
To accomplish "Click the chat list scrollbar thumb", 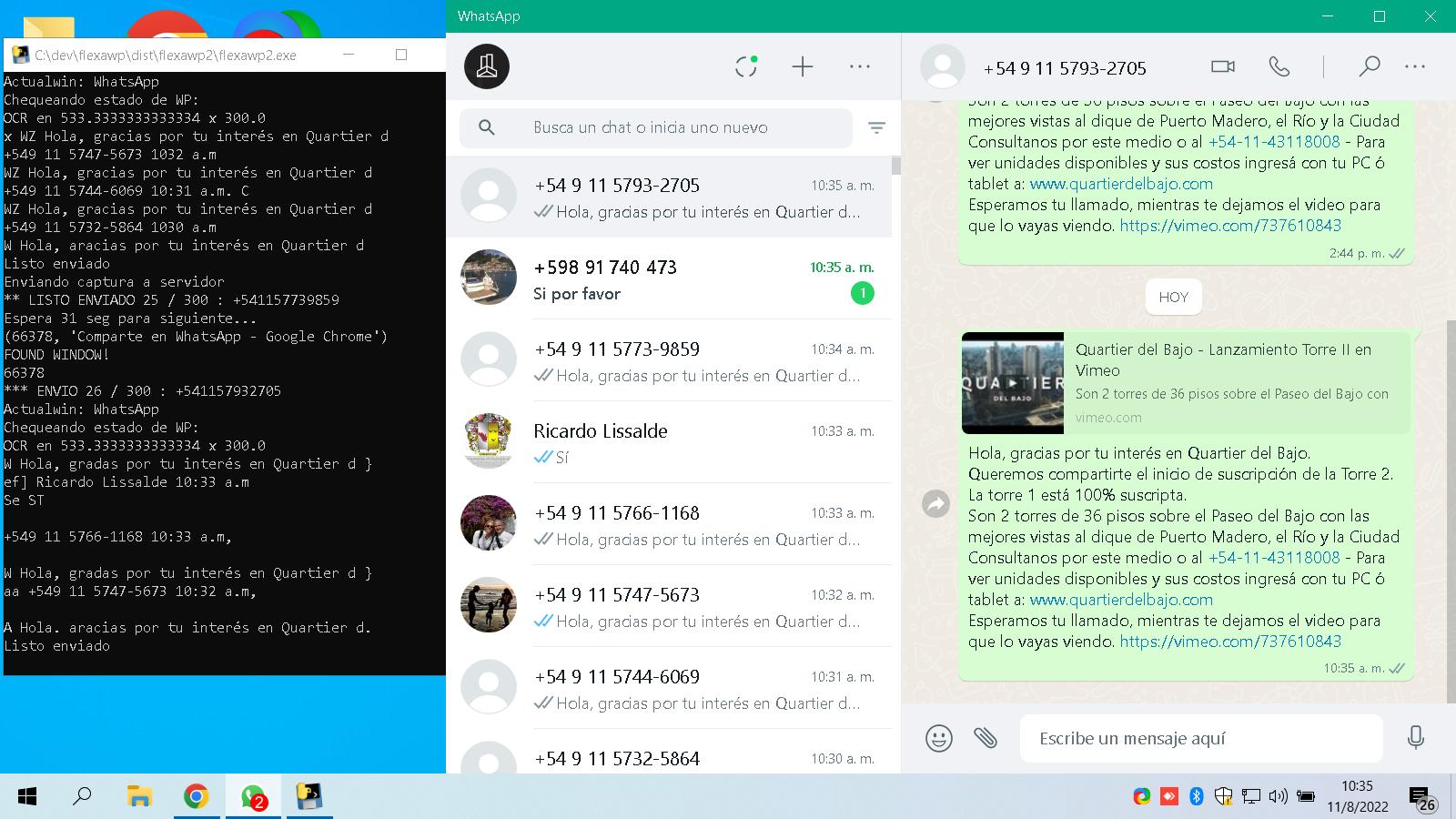I will (x=895, y=165).
